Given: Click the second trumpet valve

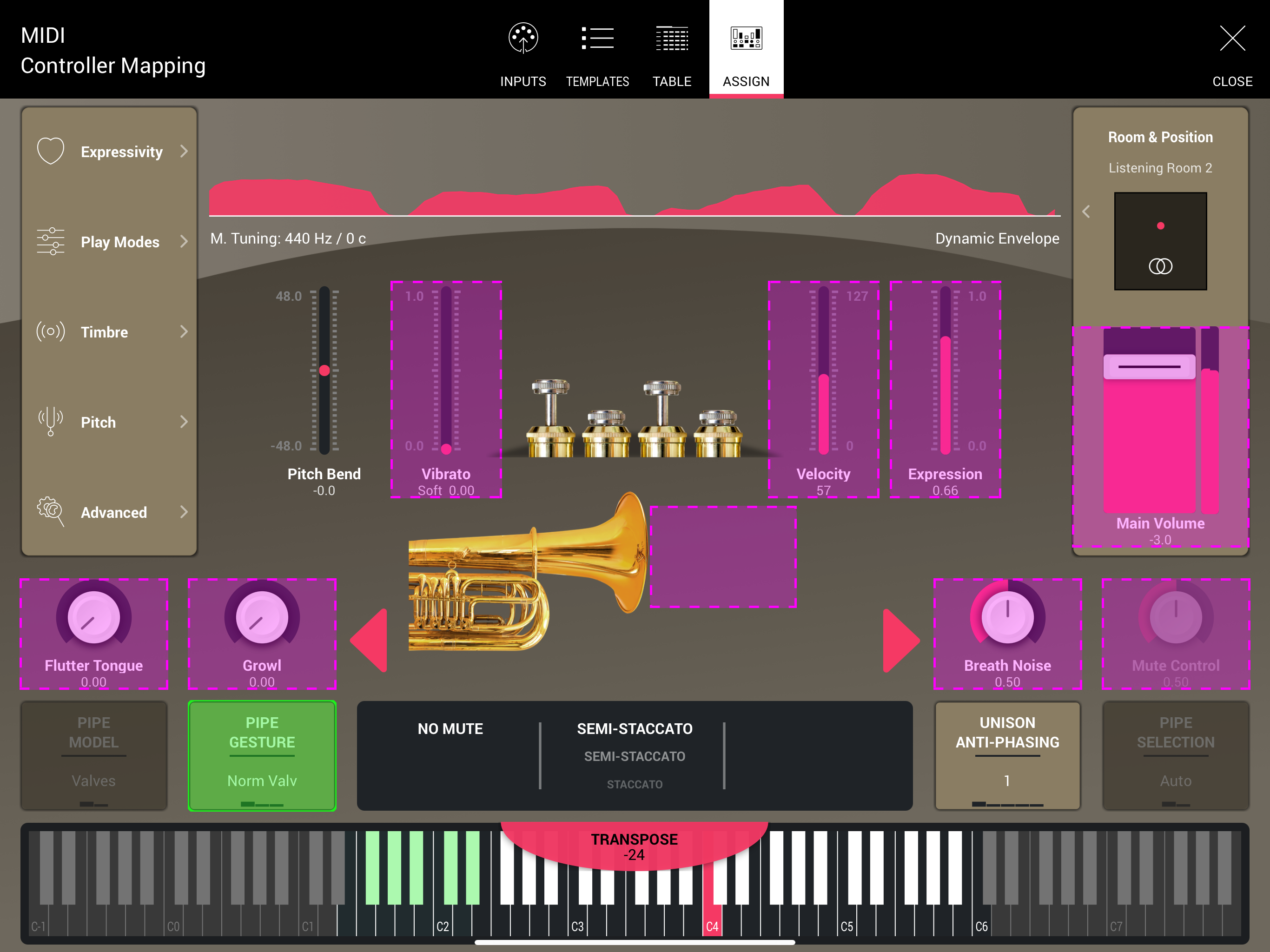Looking at the screenshot, I should [606, 433].
